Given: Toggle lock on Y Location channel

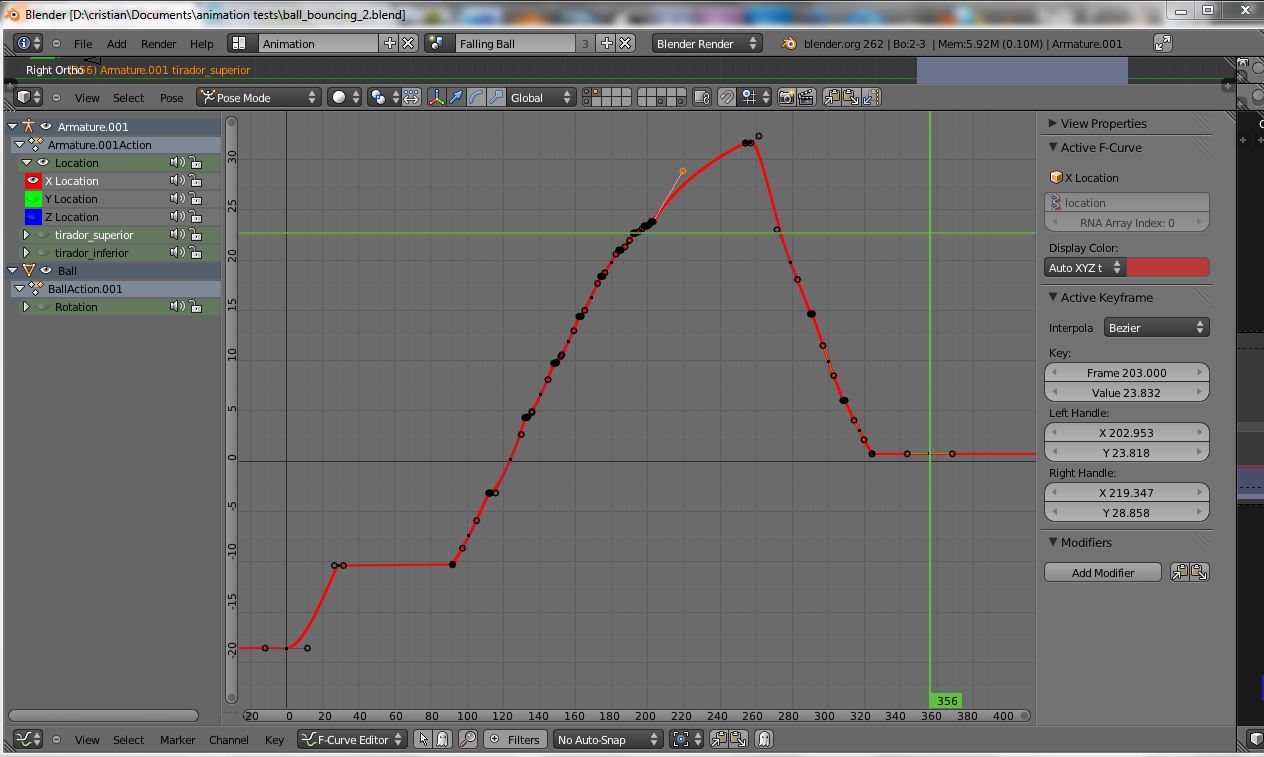Looking at the screenshot, I should tap(195, 198).
